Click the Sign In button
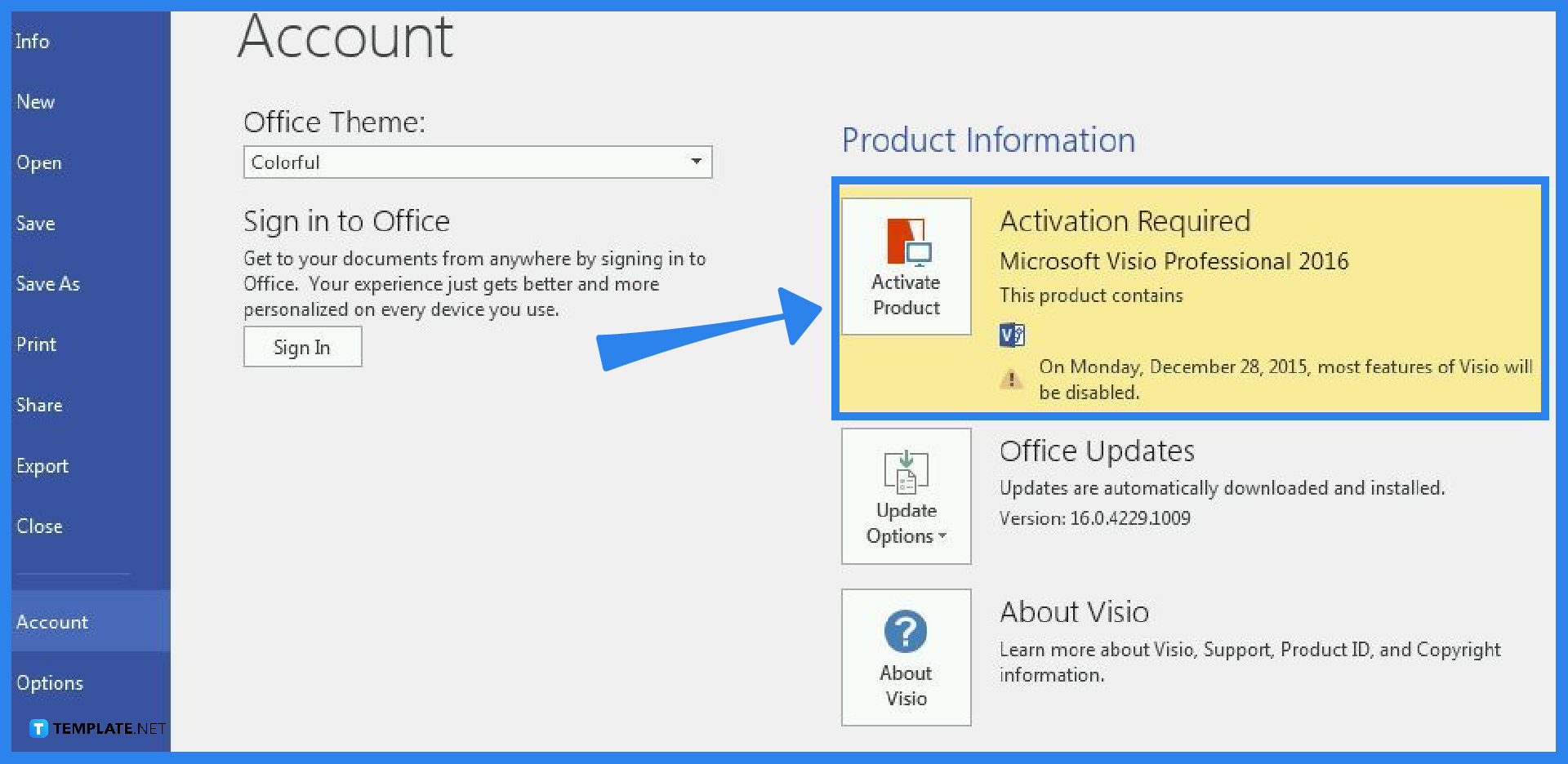1568x764 pixels. pos(302,346)
